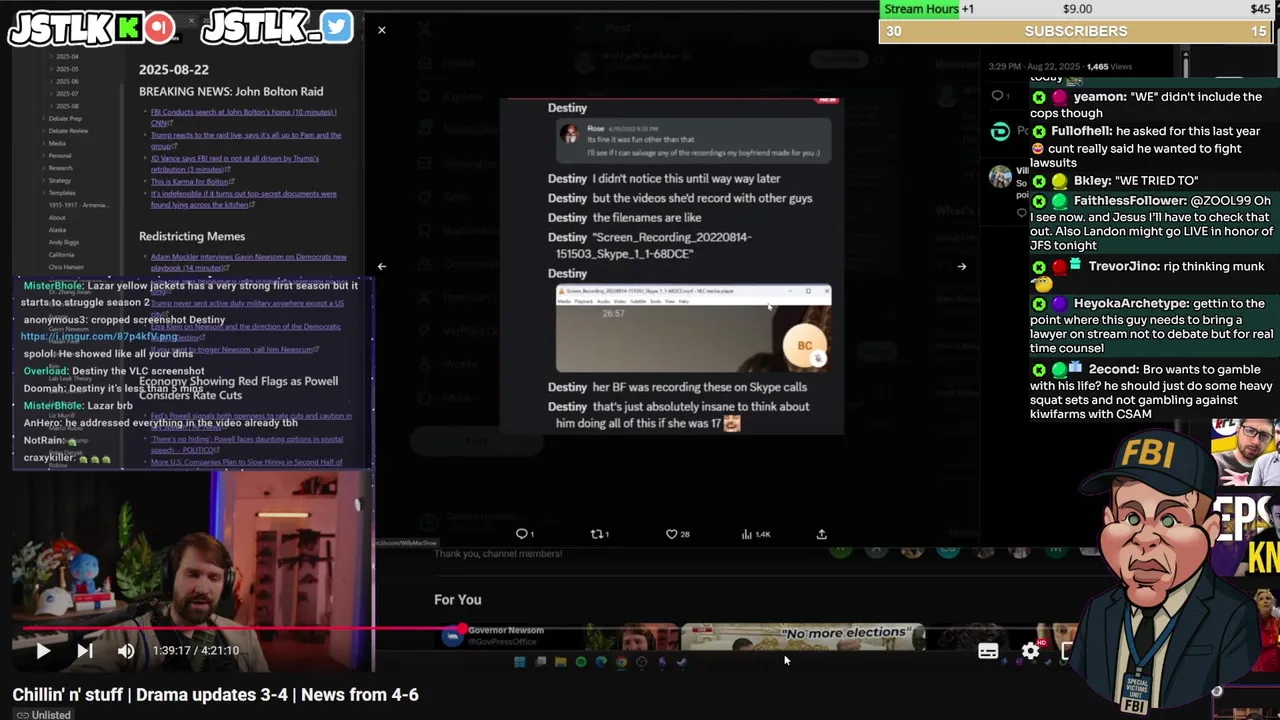Close the tweet image viewer with X
The width and height of the screenshot is (1280, 720).
(x=381, y=30)
